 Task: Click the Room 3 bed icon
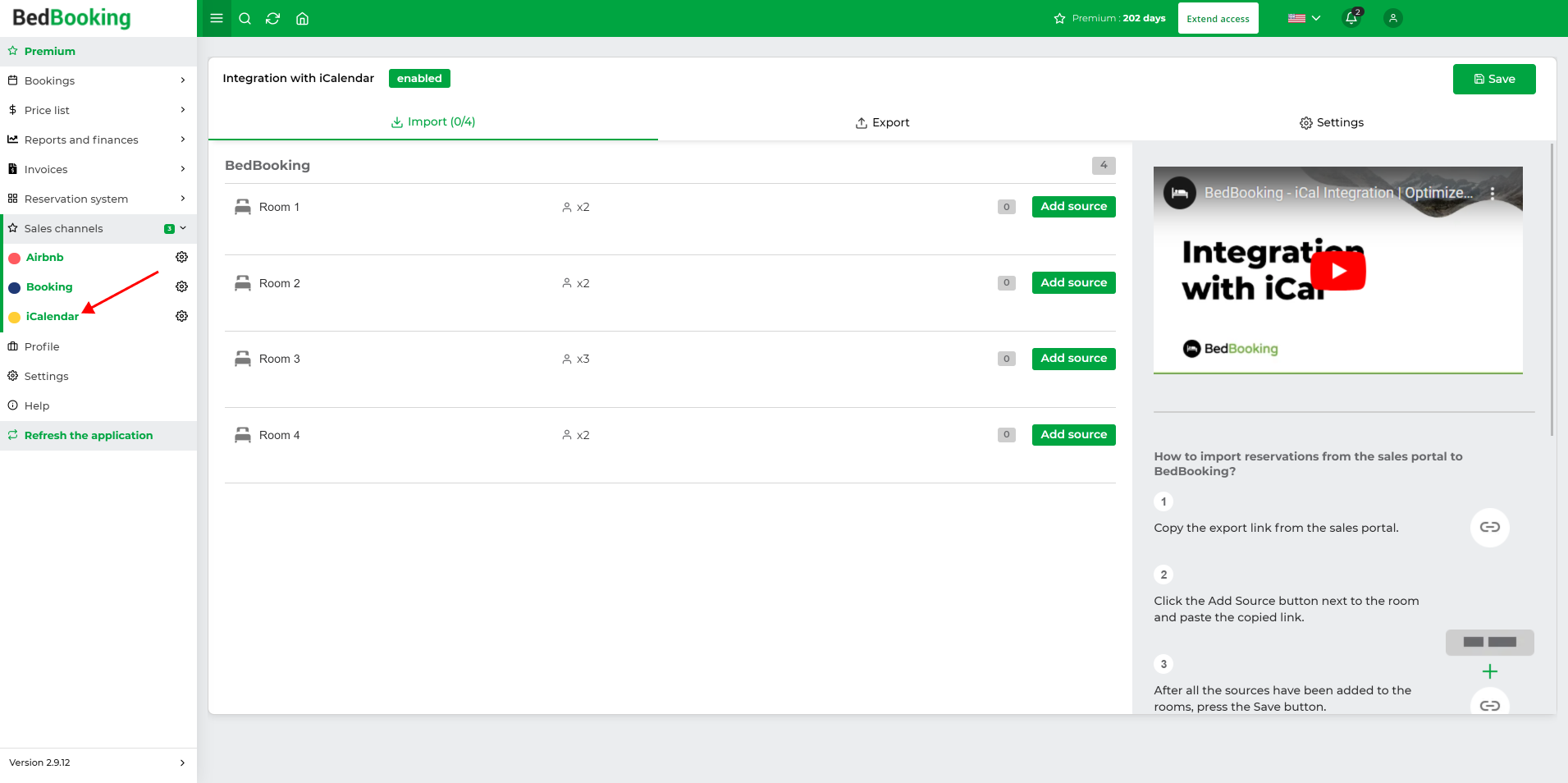(x=243, y=359)
